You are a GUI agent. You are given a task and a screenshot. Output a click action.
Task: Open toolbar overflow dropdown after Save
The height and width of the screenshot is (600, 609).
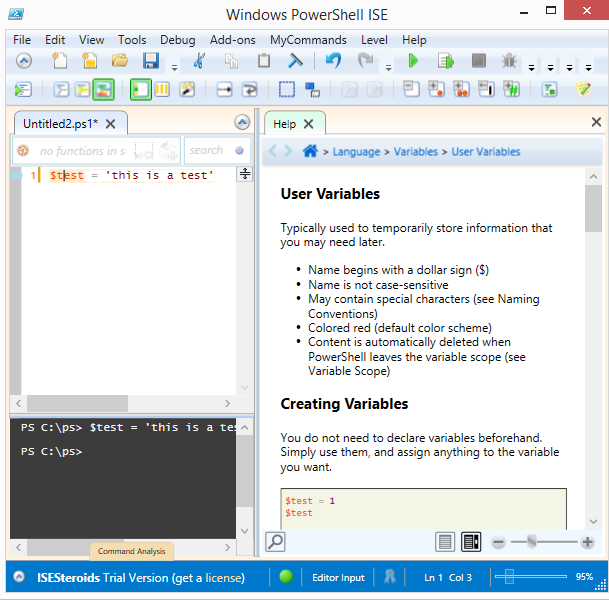(x=175, y=68)
